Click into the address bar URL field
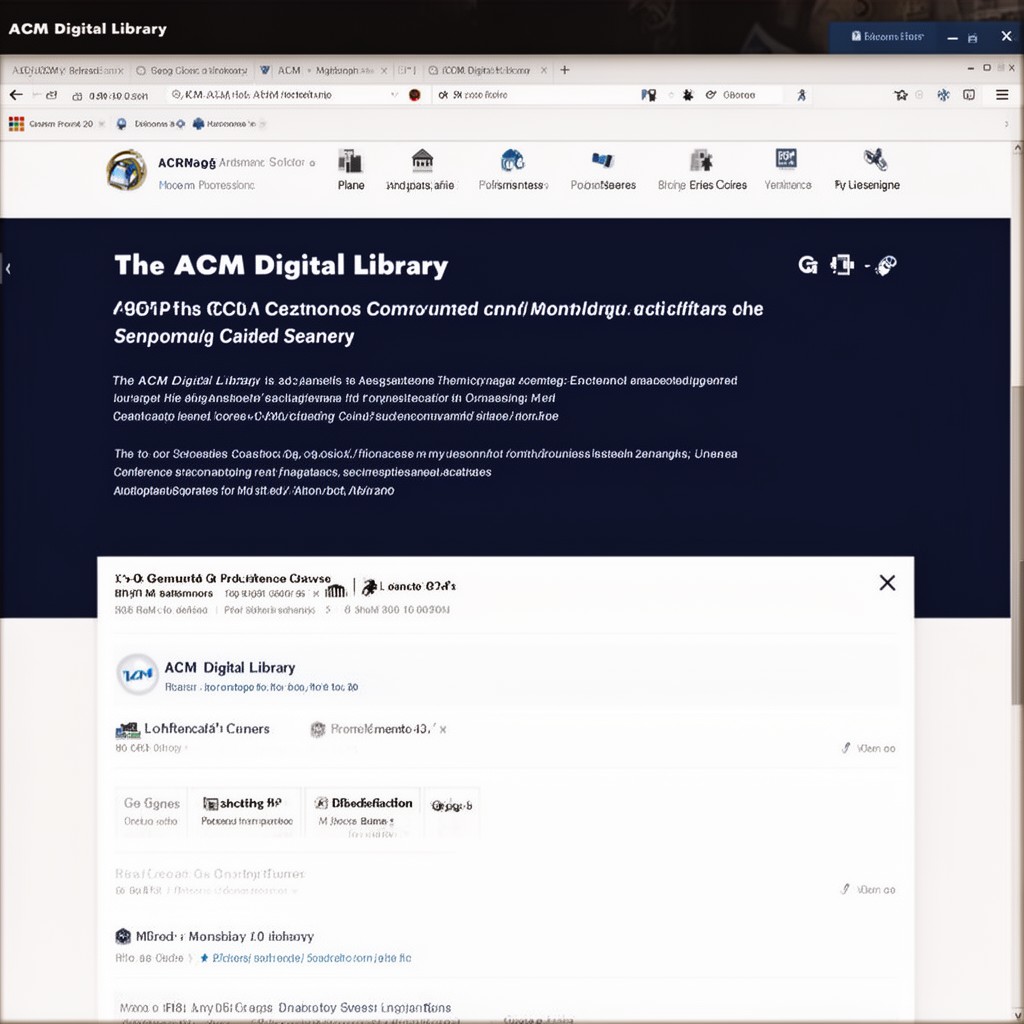Screen dimensions: 1024x1024 (281, 95)
